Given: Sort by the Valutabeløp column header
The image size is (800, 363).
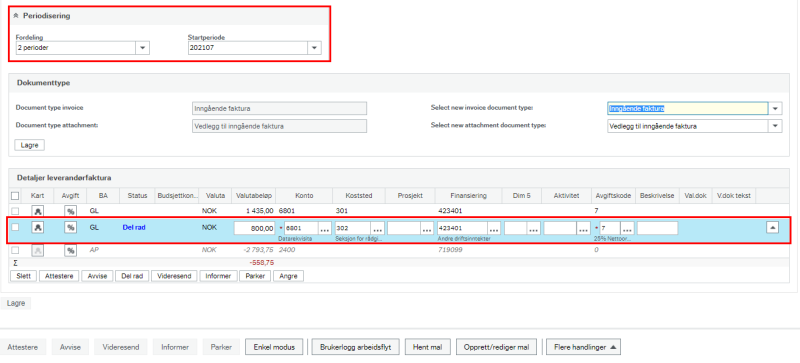Looking at the screenshot, I should [x=254, y=196].
